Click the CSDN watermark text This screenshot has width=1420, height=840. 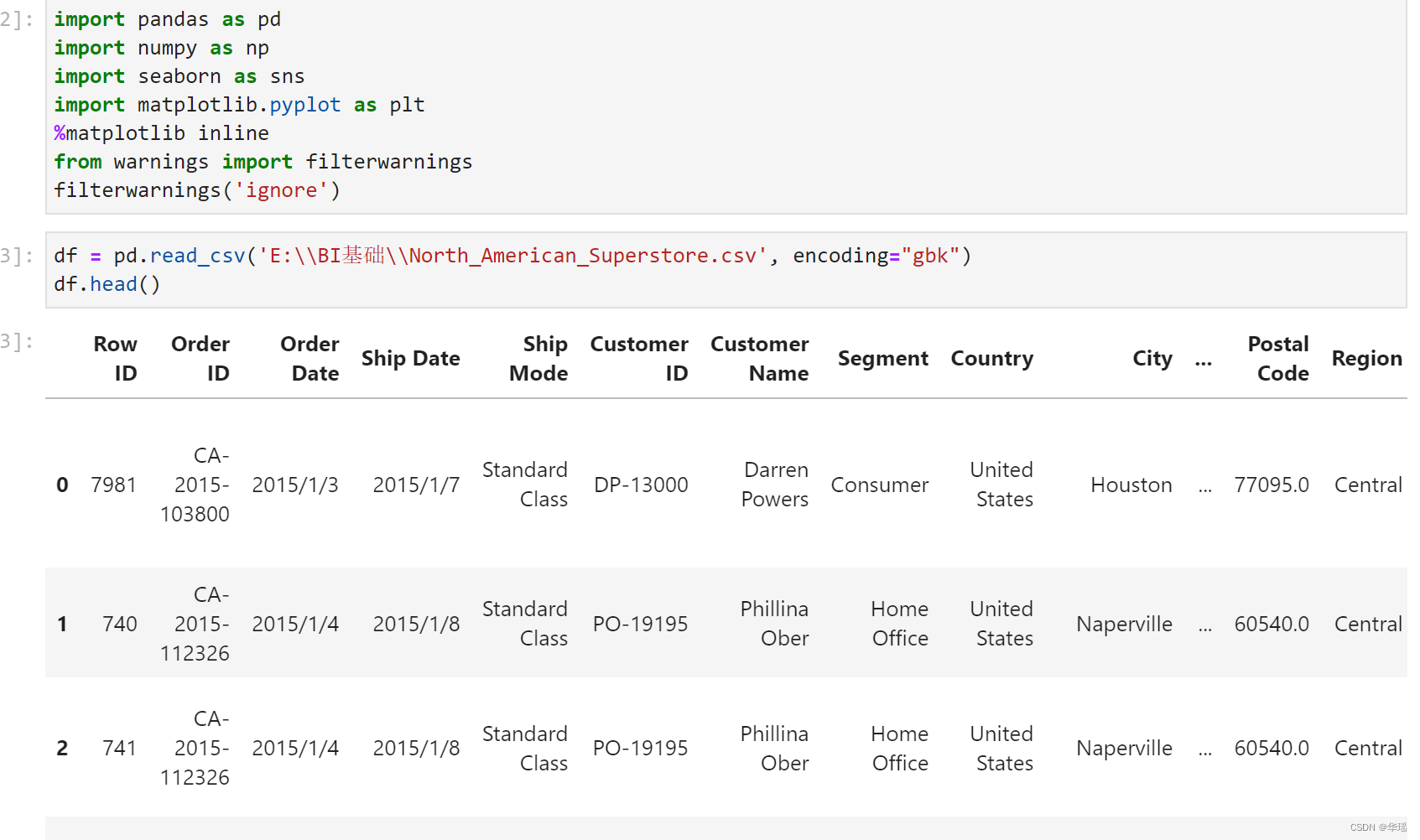coord(1378,827)
